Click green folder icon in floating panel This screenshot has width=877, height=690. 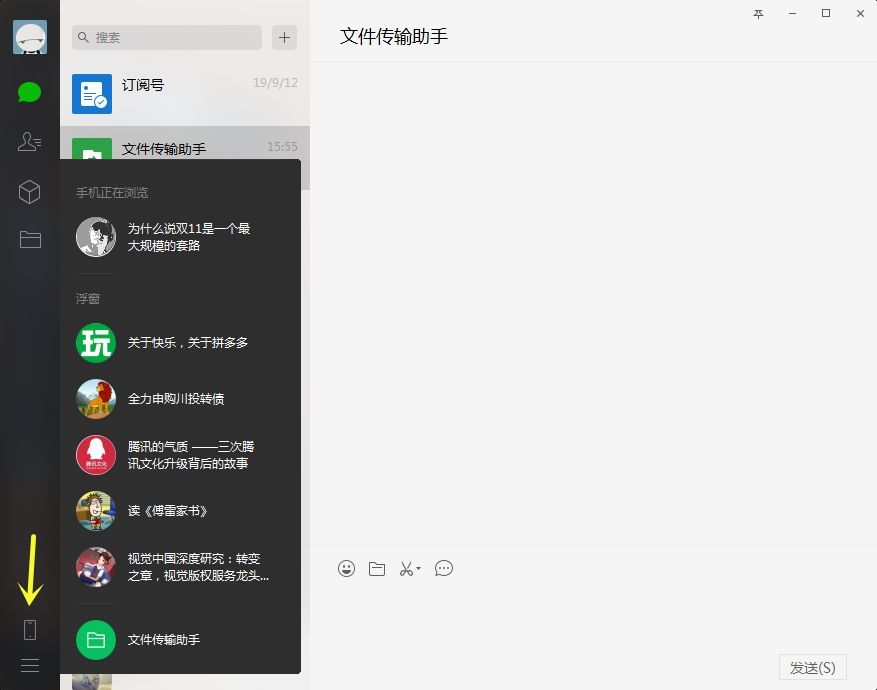[x=96, y=640]
